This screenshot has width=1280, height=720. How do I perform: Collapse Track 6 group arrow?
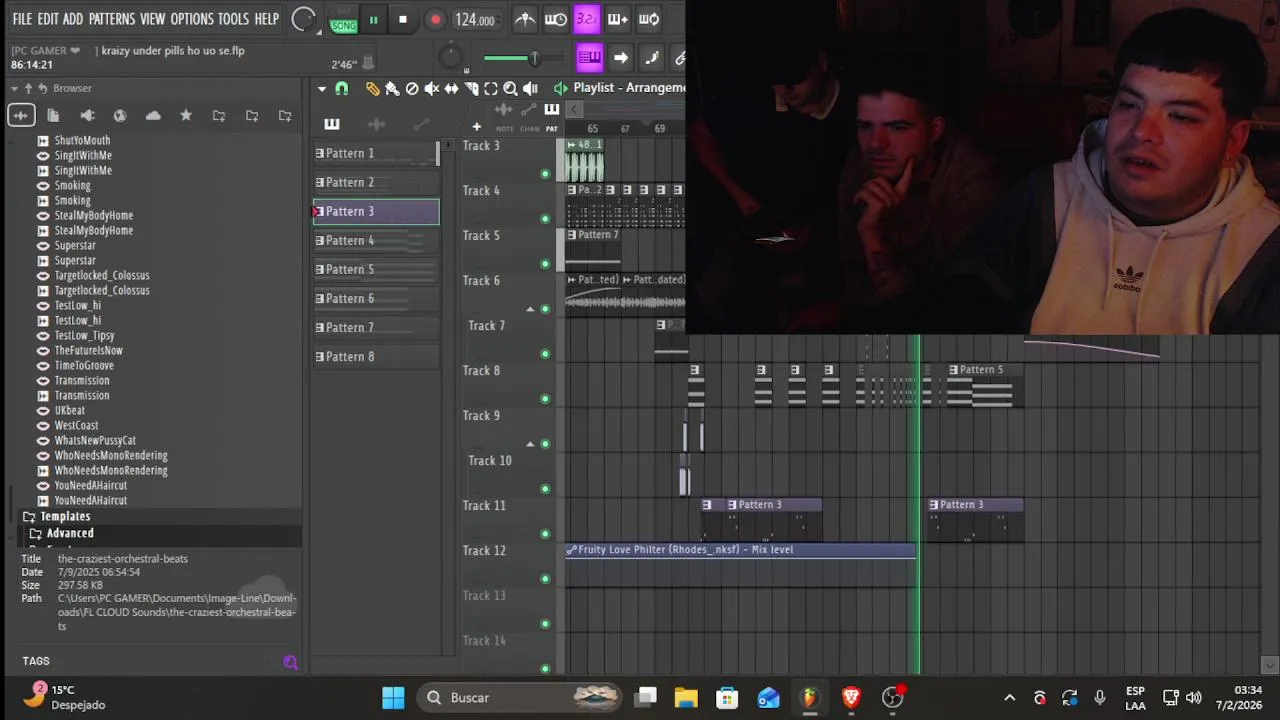[x=531, y=308]
